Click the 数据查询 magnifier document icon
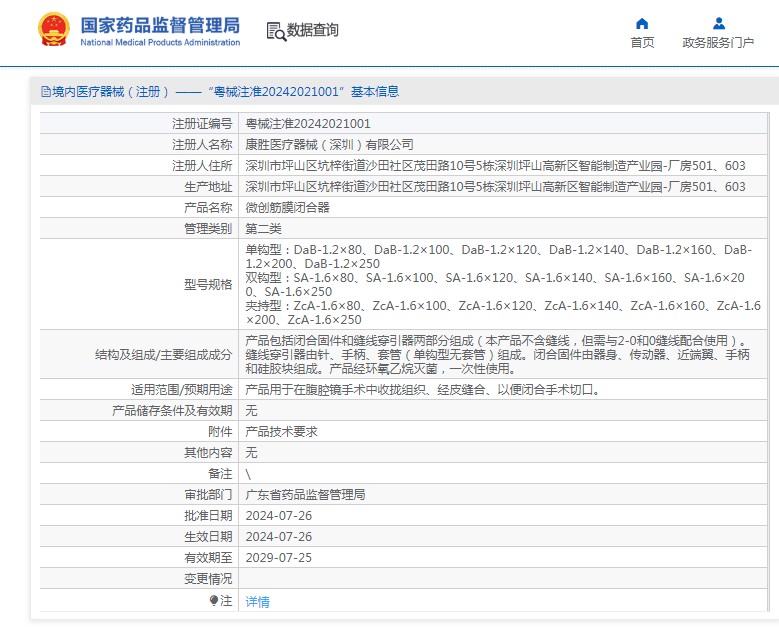 [276, 31]
